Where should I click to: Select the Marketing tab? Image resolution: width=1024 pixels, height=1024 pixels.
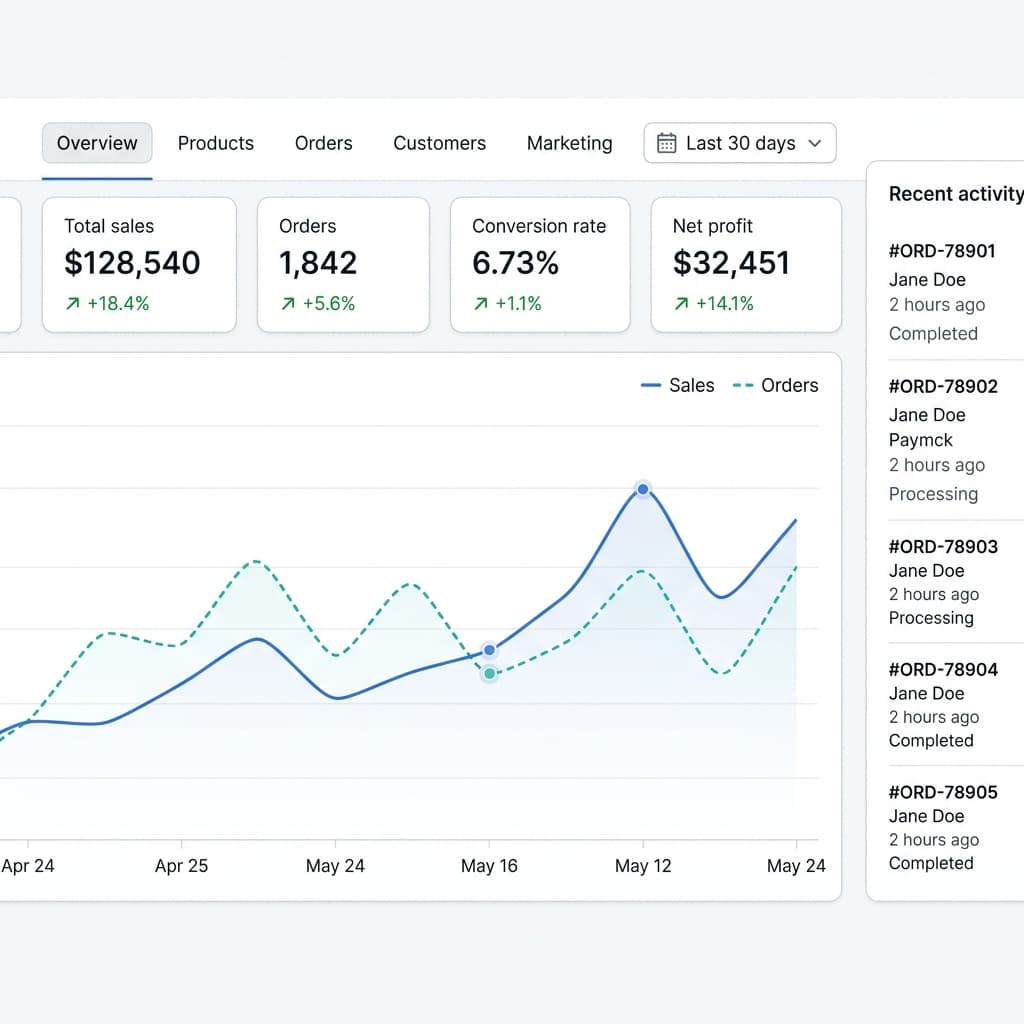tap(569, 143)
